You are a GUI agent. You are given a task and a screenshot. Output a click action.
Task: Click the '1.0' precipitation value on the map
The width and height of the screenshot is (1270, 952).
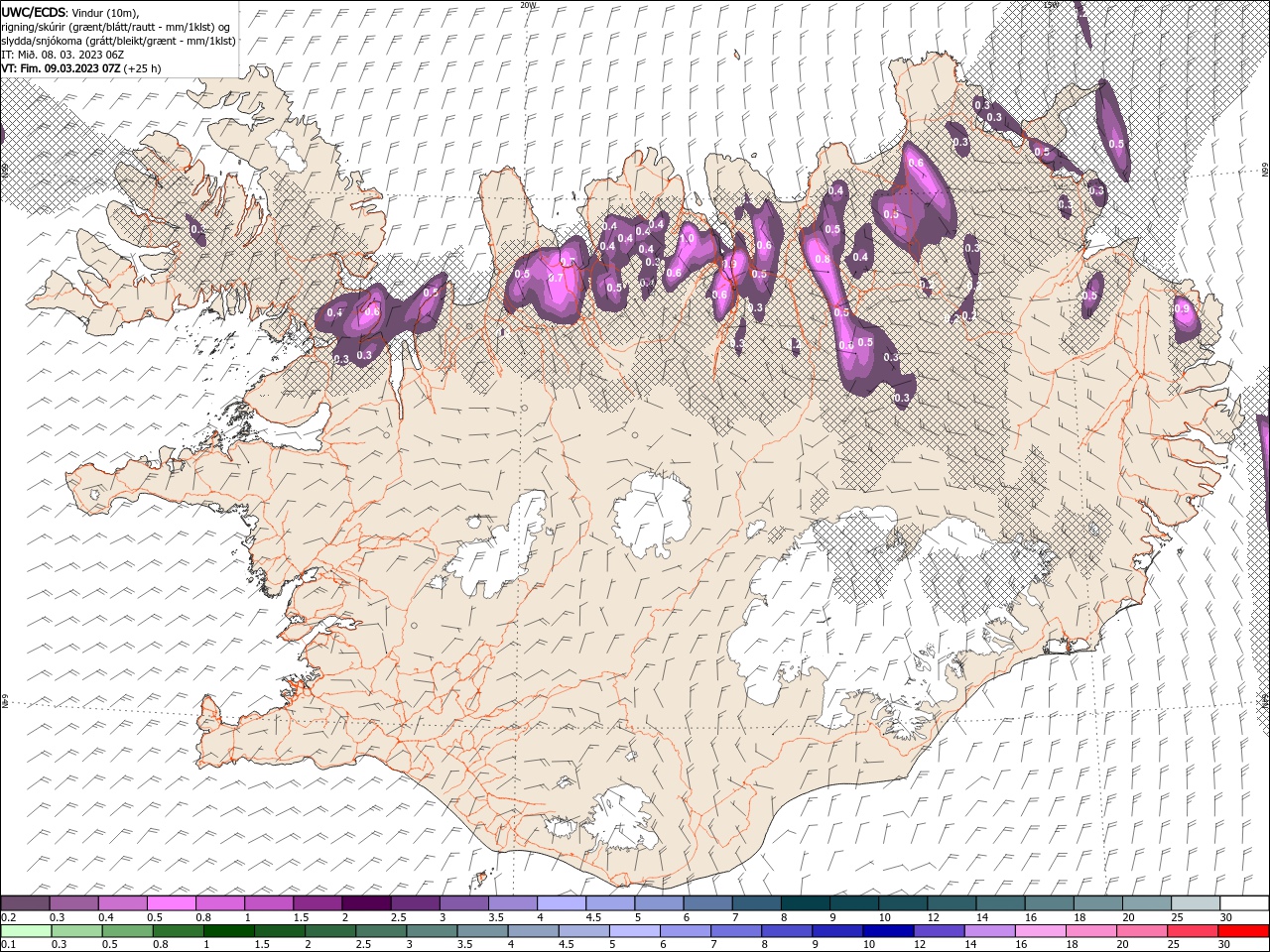[686, 238]
